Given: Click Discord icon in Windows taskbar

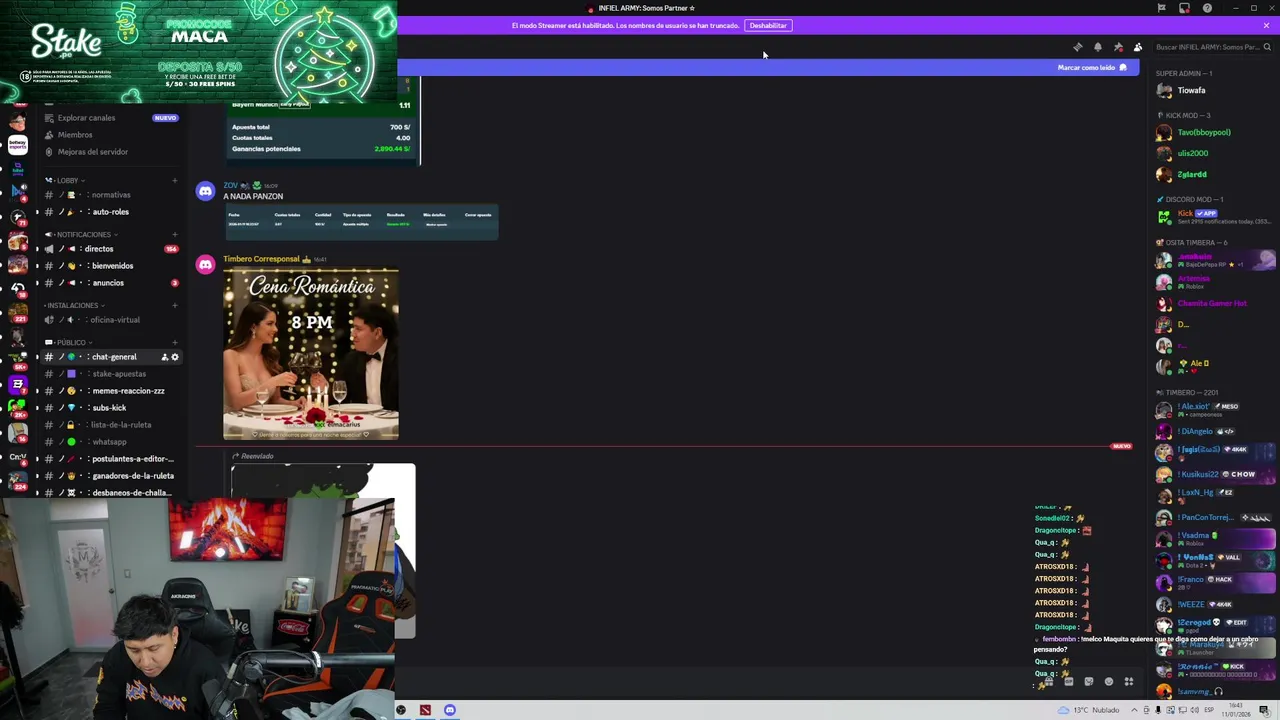Looking at the screenshot, I should (449, 710).
